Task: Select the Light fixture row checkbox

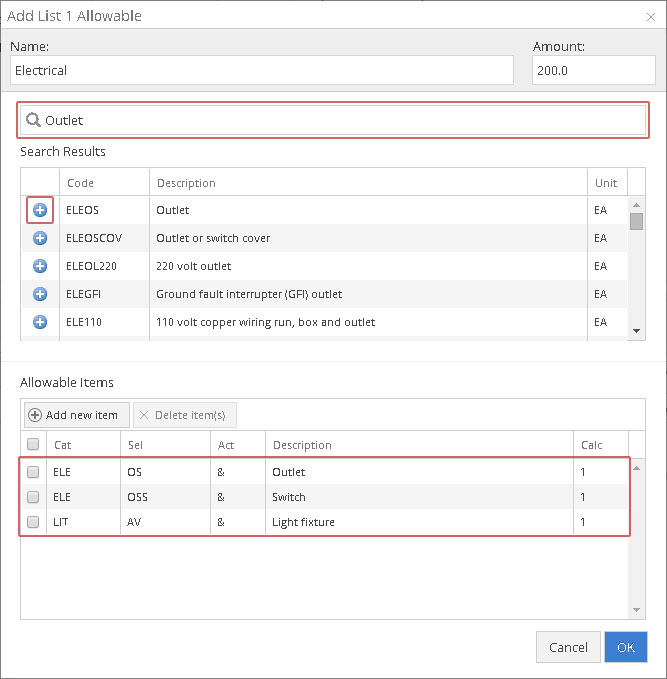Action: [33, 522]
